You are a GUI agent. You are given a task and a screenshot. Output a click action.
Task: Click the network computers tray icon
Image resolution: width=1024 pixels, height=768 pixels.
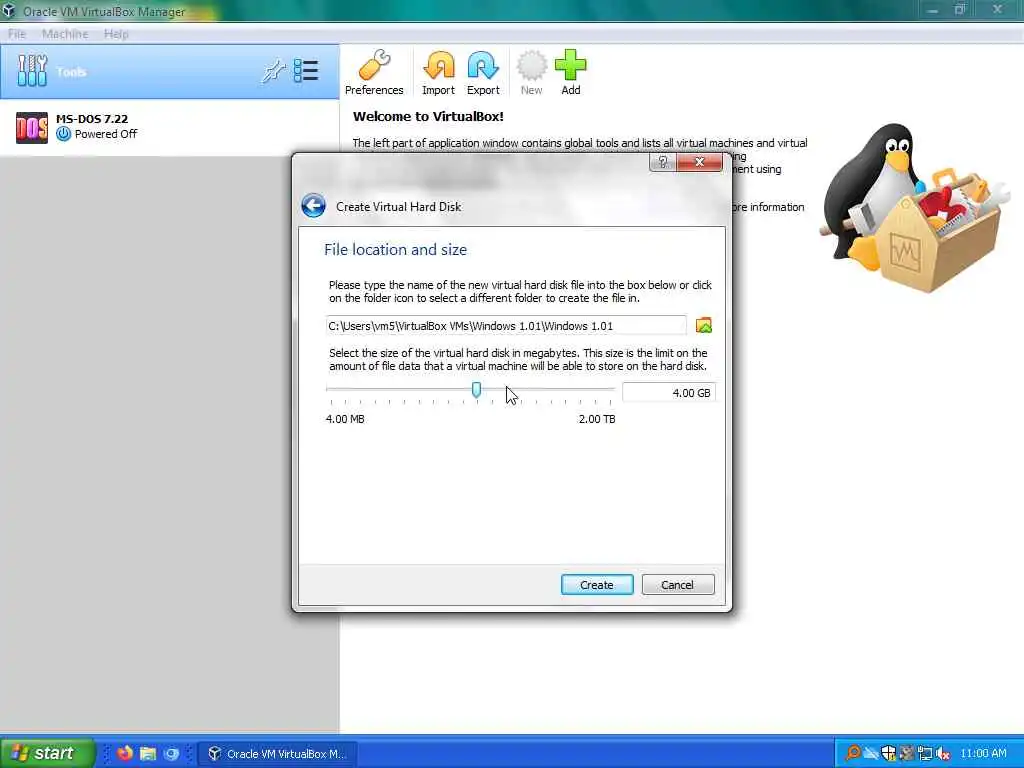point(925,754)
